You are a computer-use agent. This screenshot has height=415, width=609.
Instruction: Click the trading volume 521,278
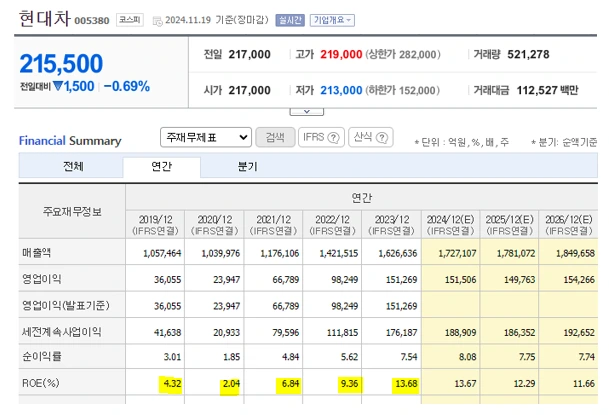(x=528, y=54)
